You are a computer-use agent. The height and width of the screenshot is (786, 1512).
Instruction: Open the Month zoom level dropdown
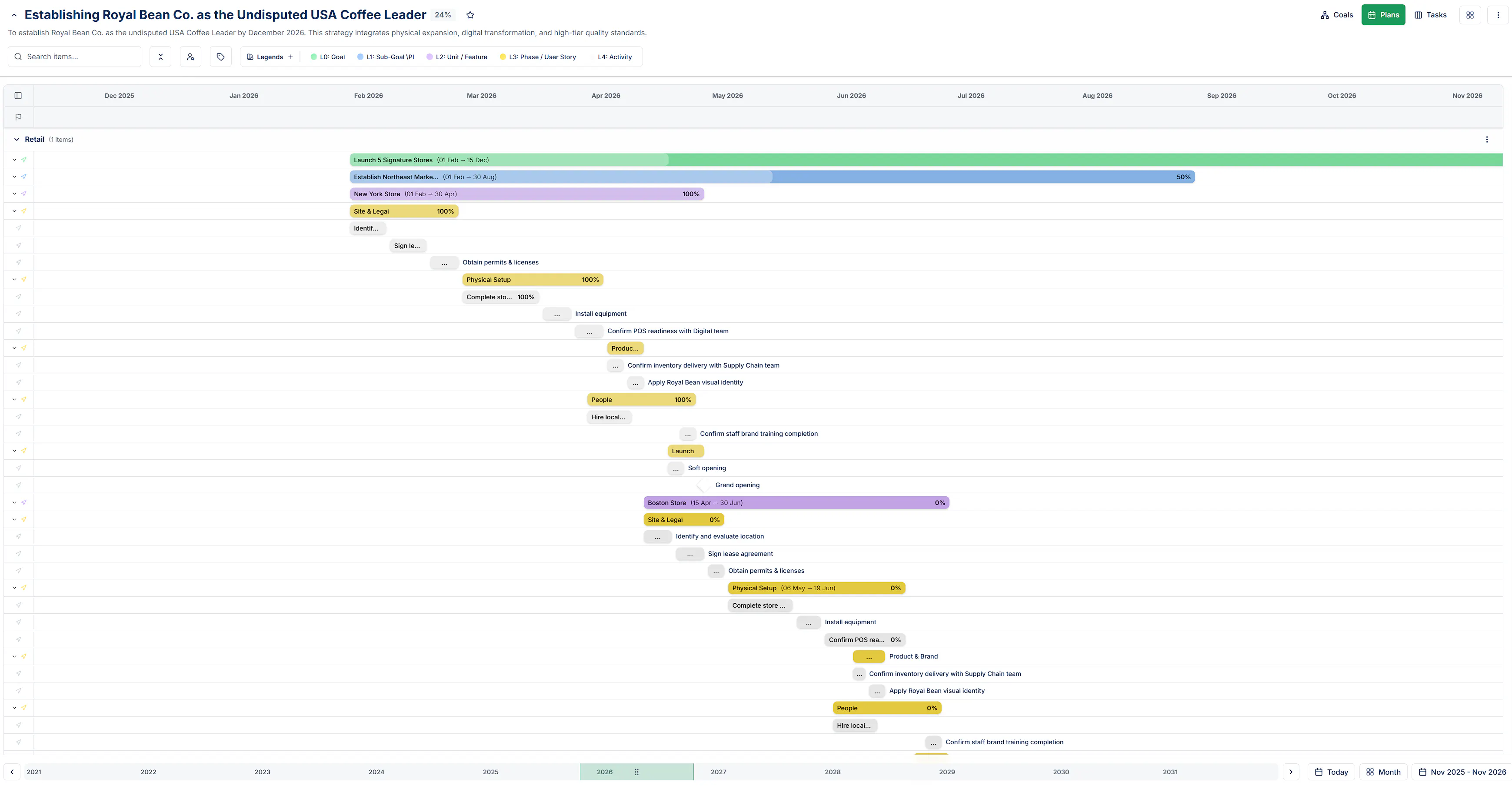click(x=1383, y=772)
